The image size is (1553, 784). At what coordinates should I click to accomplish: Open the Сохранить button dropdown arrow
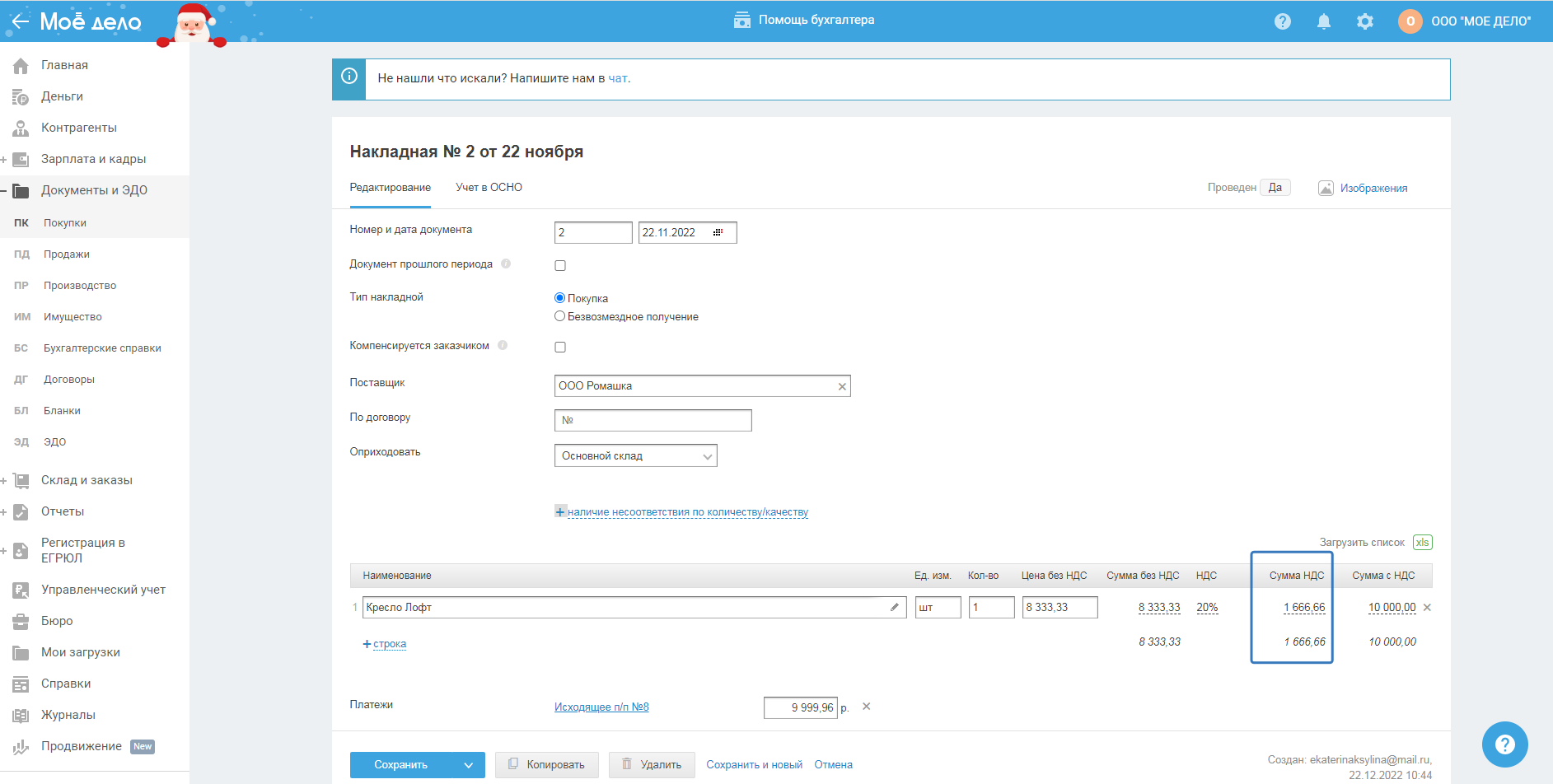pyautogui.click(x=469, y=765)
